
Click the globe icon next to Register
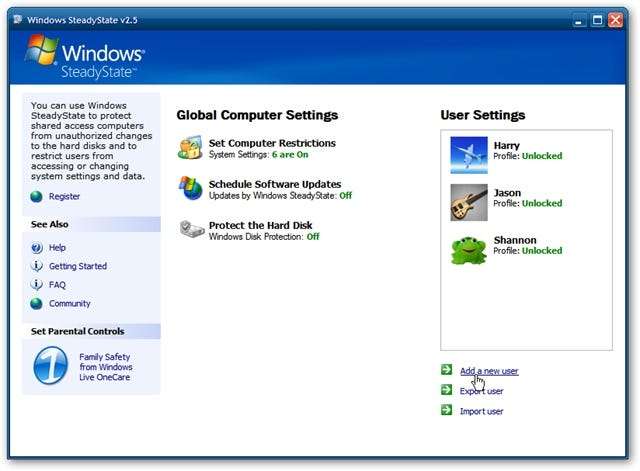pos(36,196)
